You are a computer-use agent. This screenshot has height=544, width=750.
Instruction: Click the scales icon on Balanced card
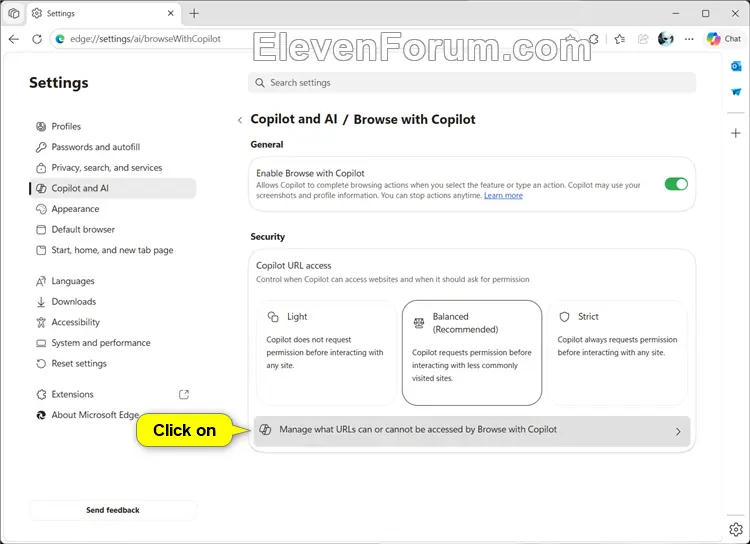[x=419, y=323]
